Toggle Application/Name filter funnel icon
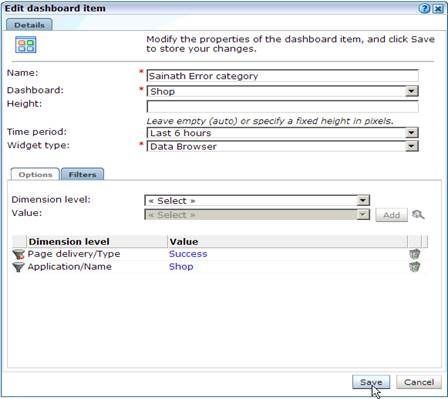Screen dimensions: 448x399 click(19, 267)
